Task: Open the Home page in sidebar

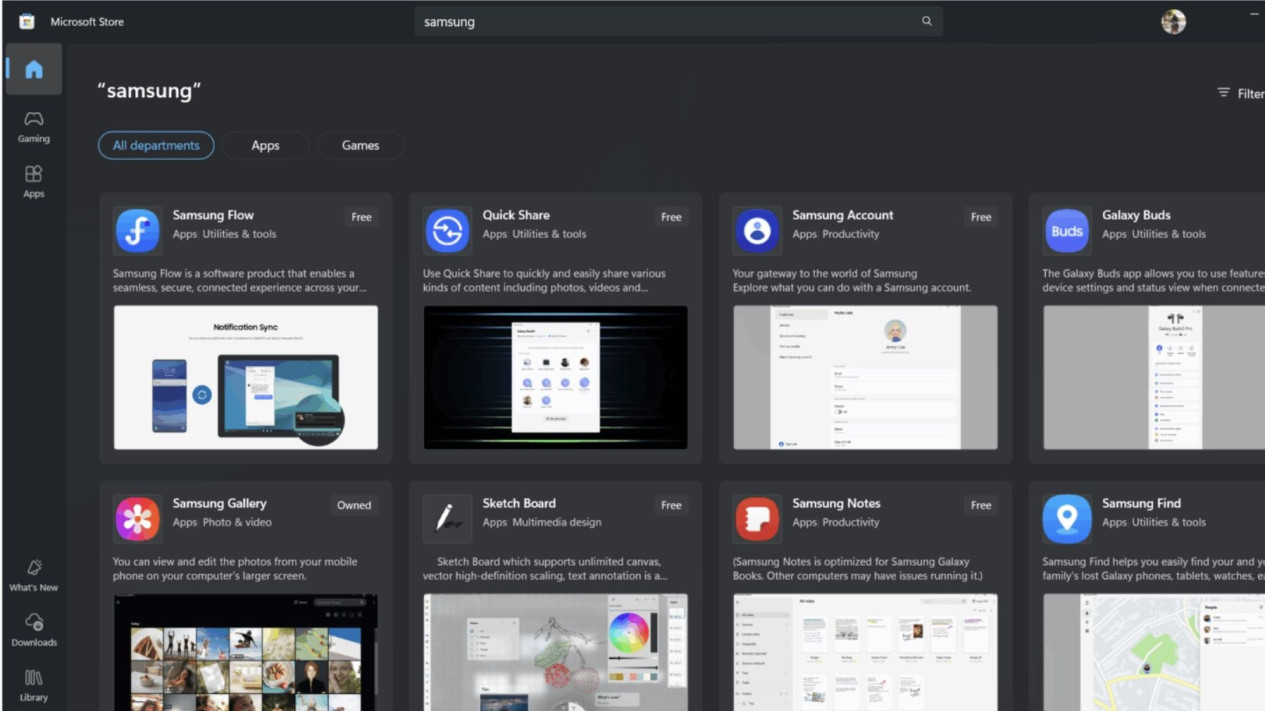Action: click(34, 69)
